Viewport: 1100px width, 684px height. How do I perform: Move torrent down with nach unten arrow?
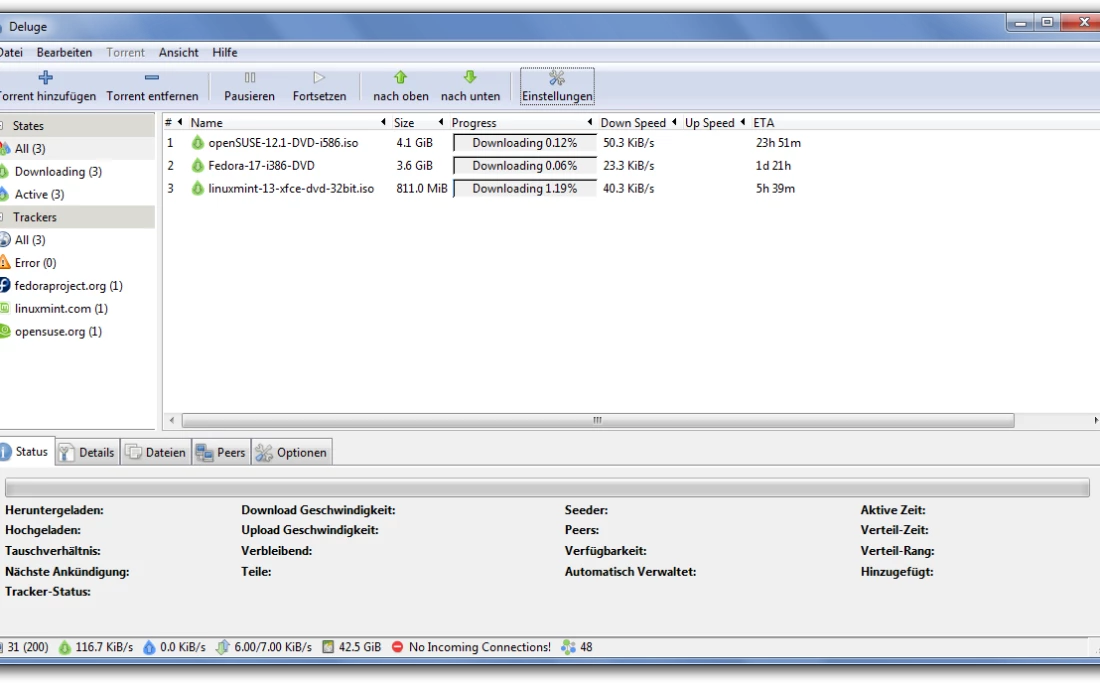tap(470, 78)
